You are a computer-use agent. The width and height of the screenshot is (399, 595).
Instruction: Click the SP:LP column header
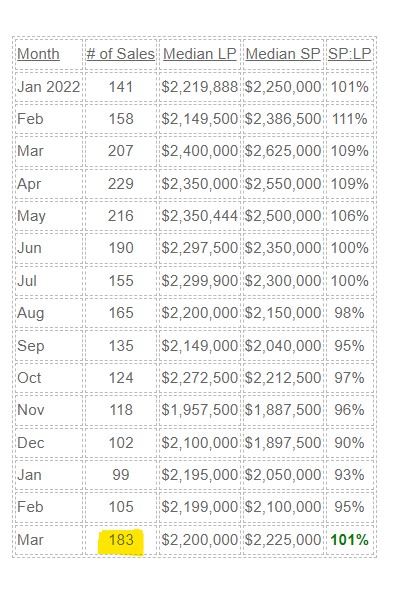click(x=350, y=54)
